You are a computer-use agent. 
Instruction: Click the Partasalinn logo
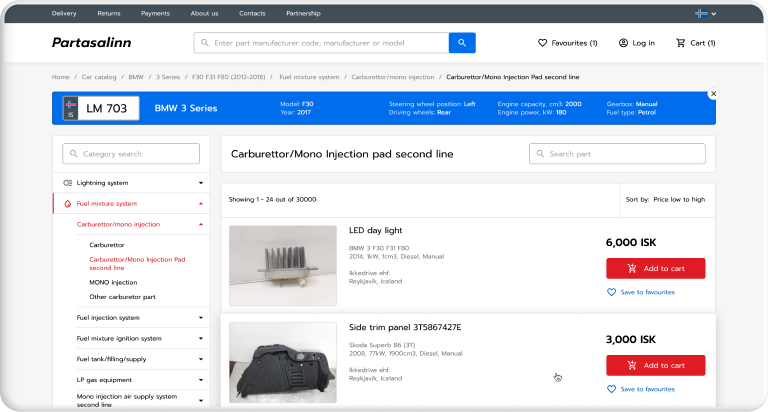tap(91, 43)
